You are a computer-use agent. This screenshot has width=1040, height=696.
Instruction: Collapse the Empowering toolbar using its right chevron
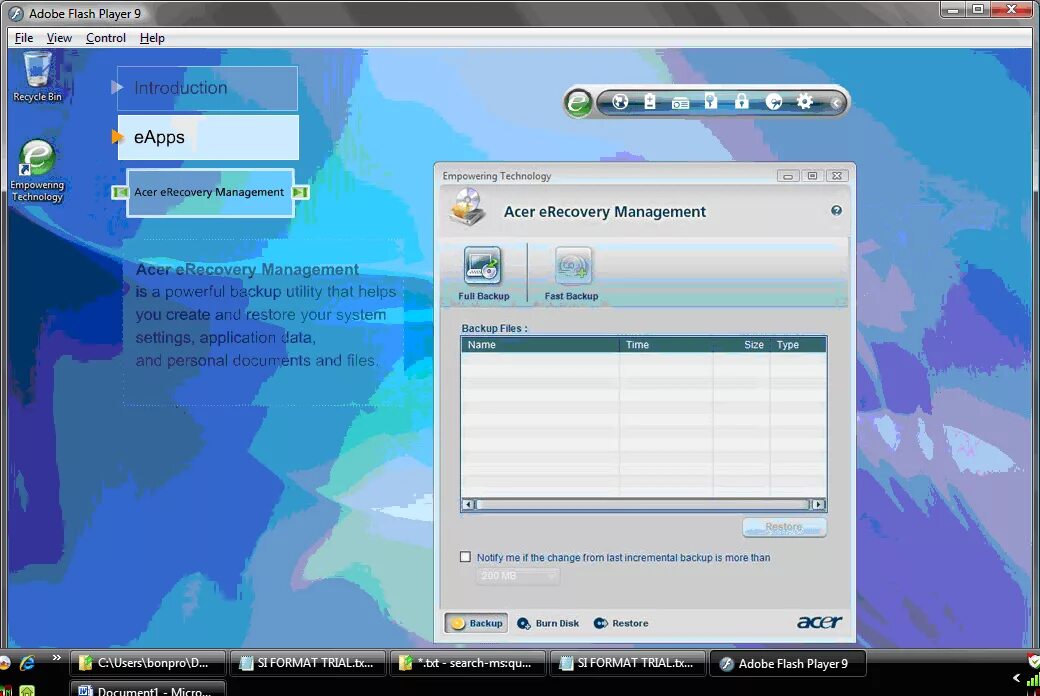pos(837,102)
